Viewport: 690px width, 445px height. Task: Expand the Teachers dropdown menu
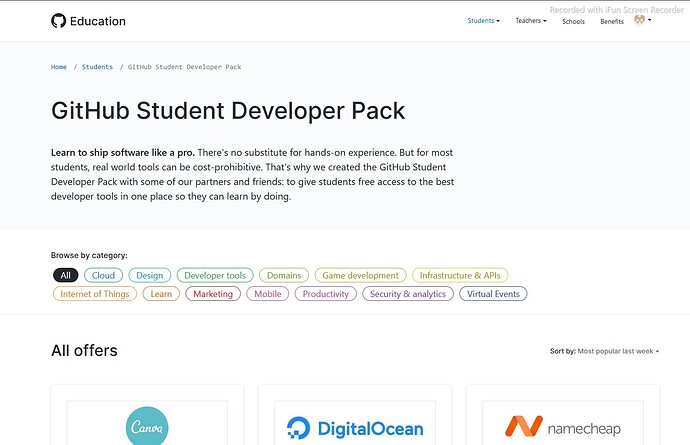531,21
